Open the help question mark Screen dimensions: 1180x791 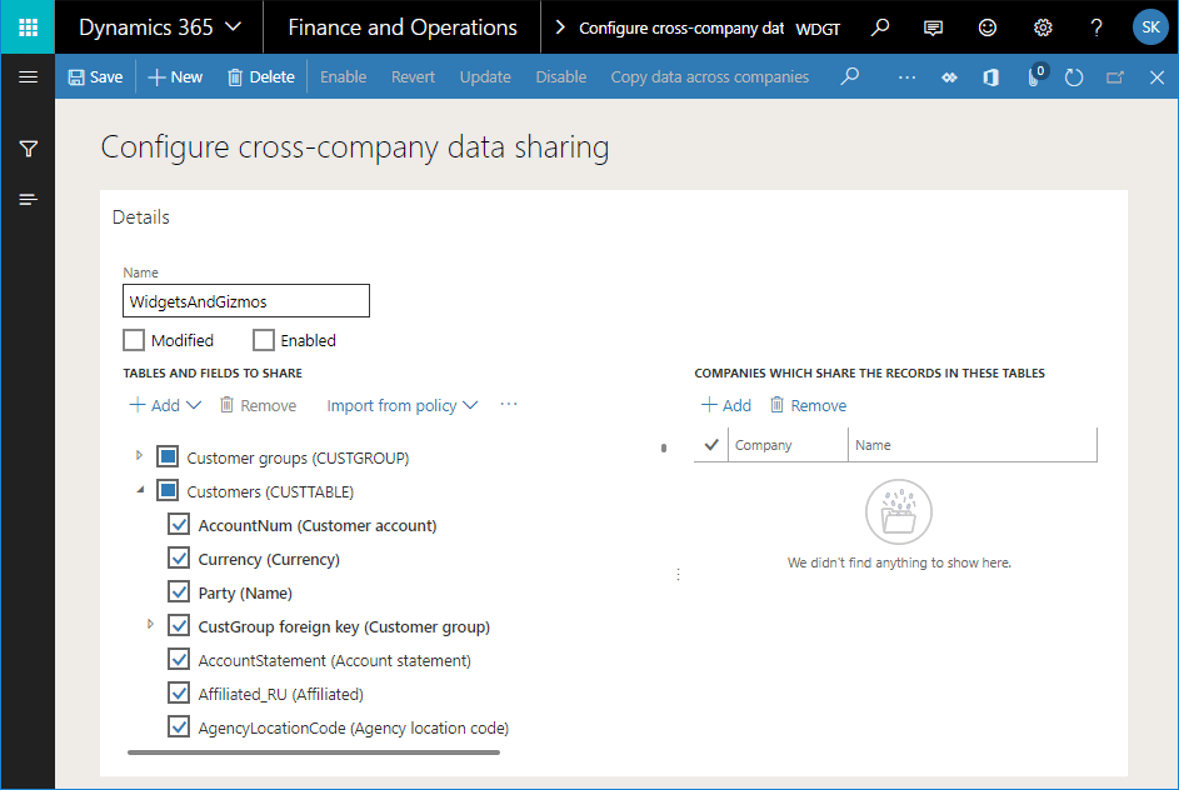(x=1096, y=28)
